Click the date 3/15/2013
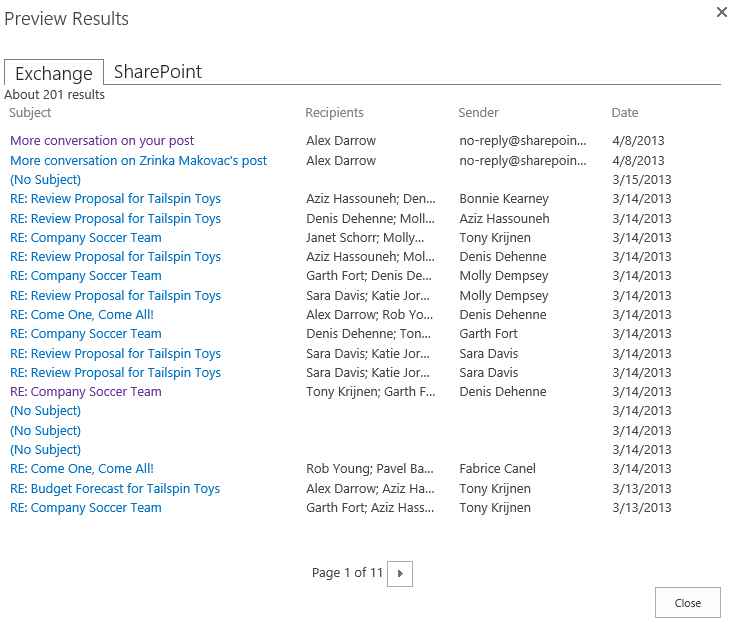 click(642, 179)
